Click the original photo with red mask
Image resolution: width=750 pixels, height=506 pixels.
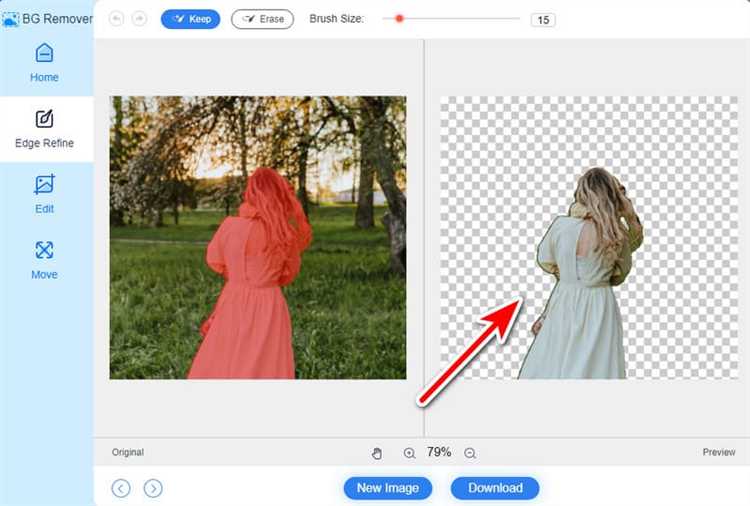coord(258,238)
